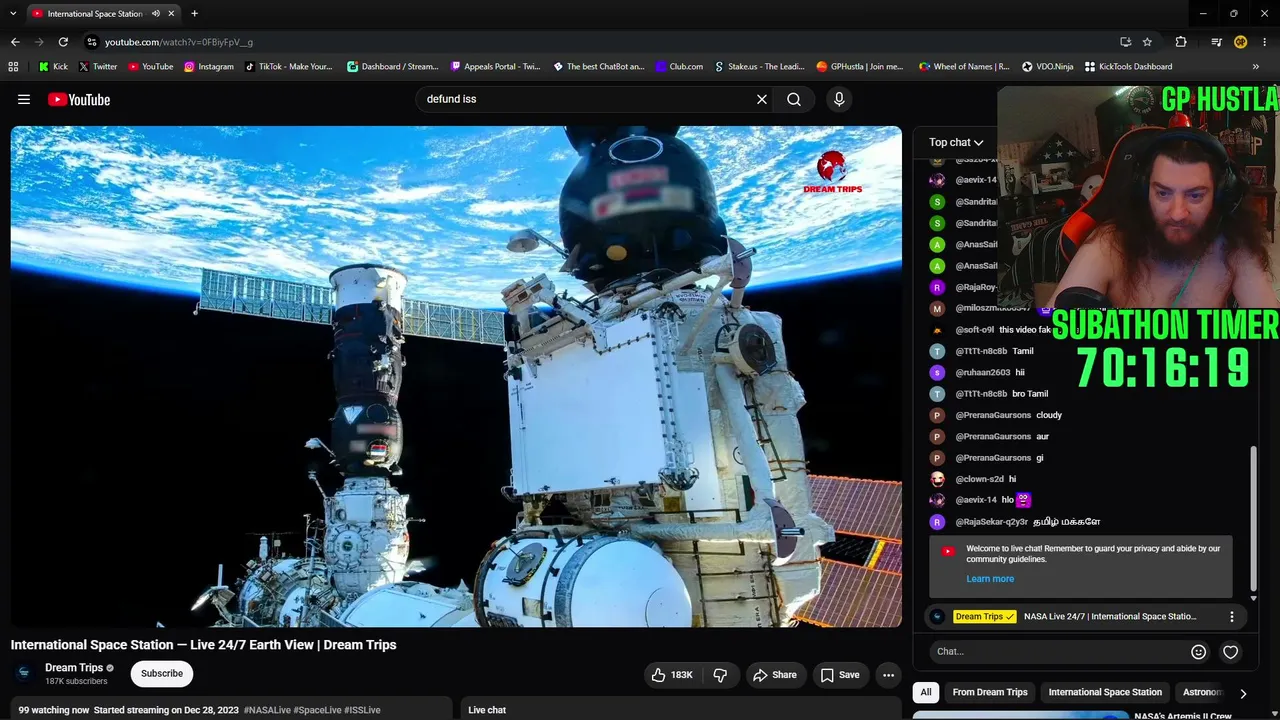The height and width of the screenshot is (720, 1280).
Task: Send a heart reaction in chat
Action: tap(1231, 652)
